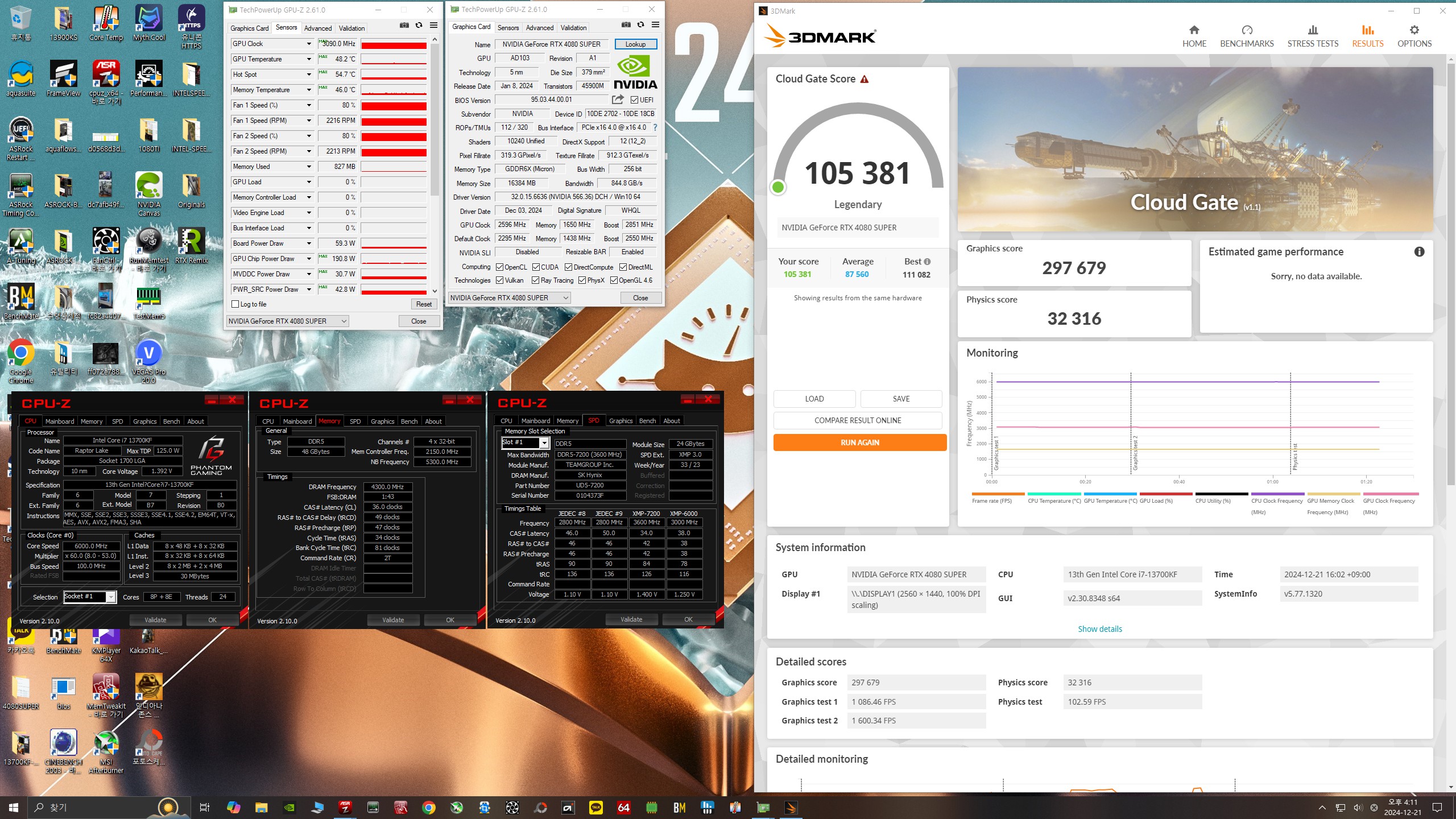Click volume speaker icon in system tray
The height and width of the screenshot is (819, 1456).
point(1358,807)
